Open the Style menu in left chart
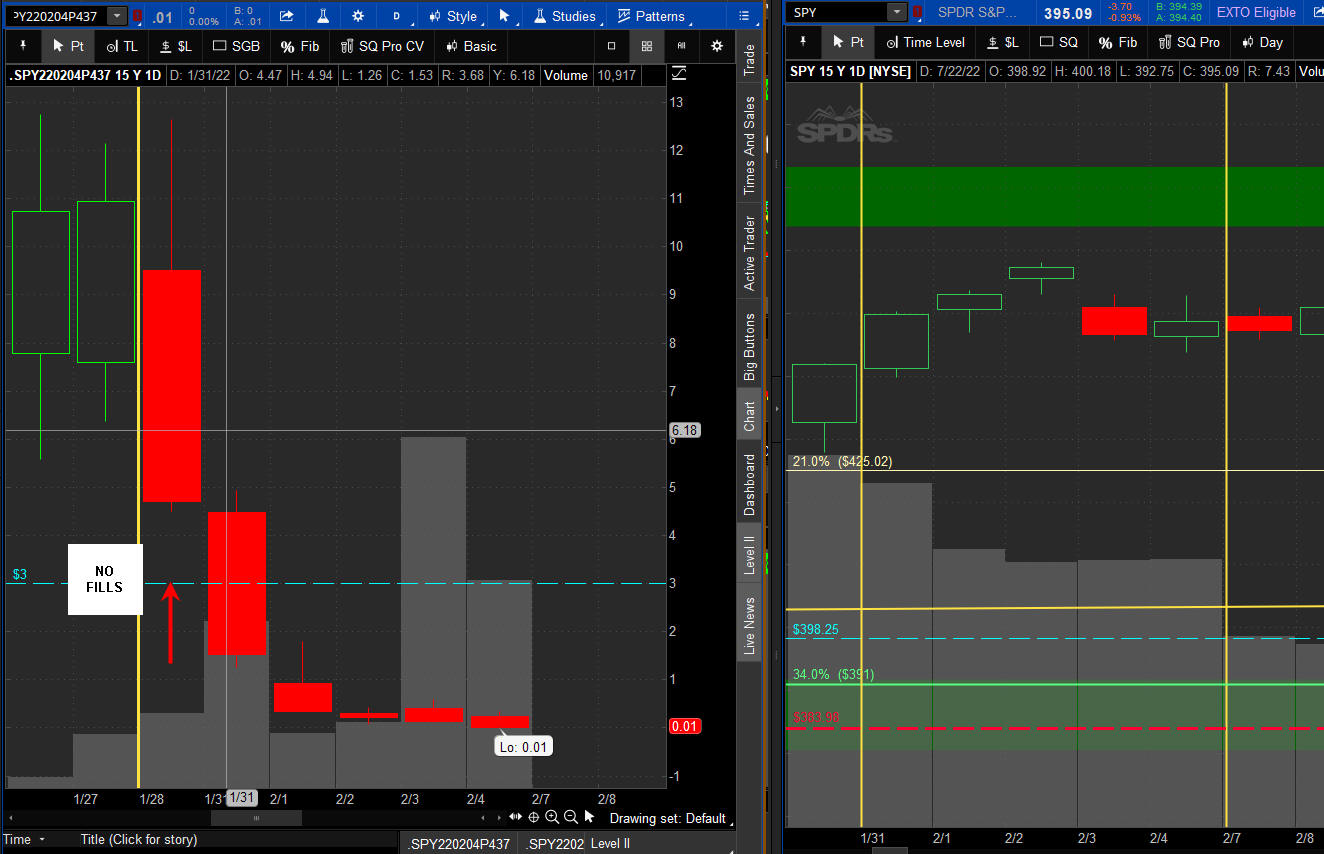 (x=454, y=16)
